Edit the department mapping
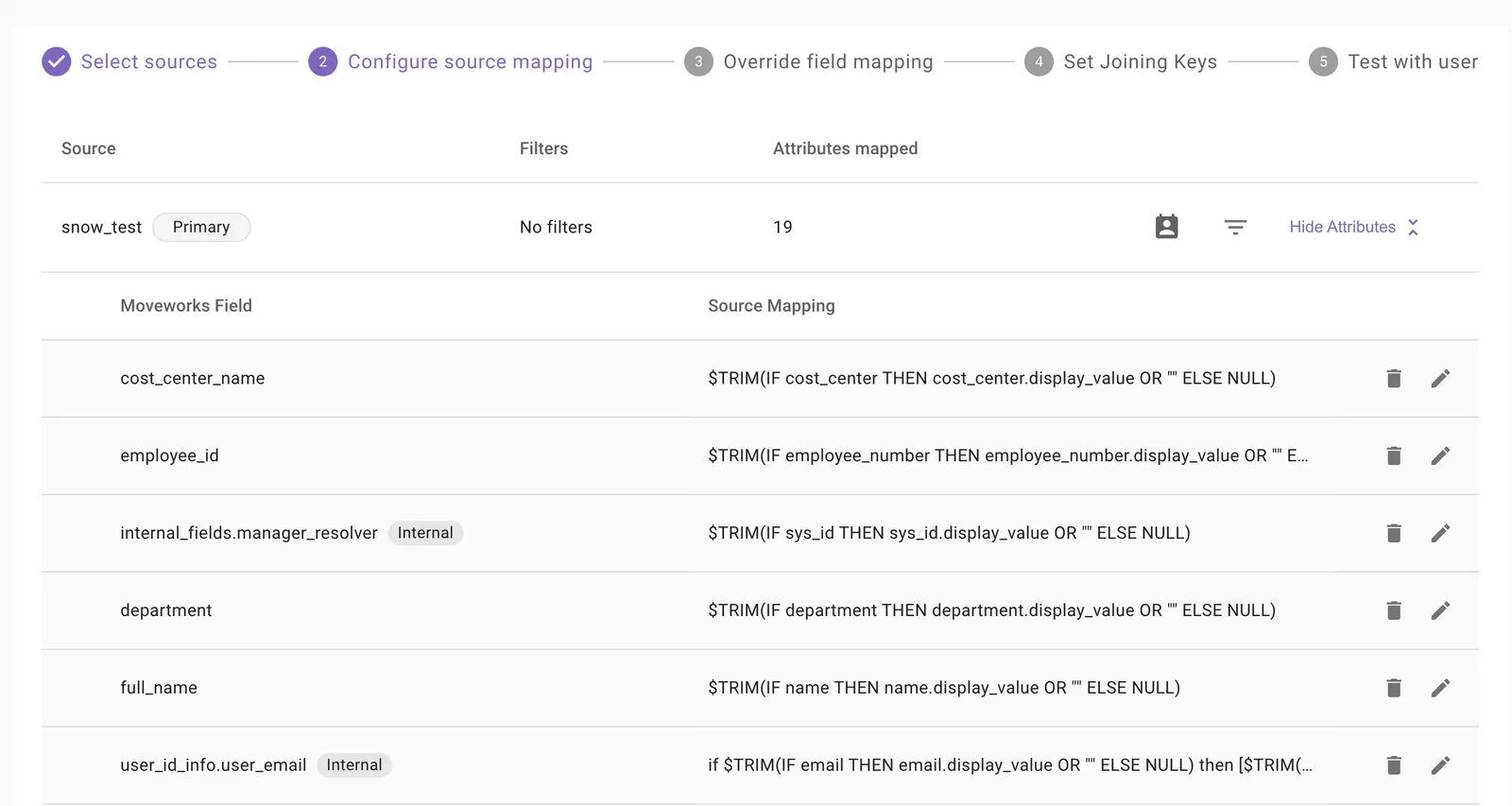The width and height of the screenshot is (1512, 806). coord(1440,610)
